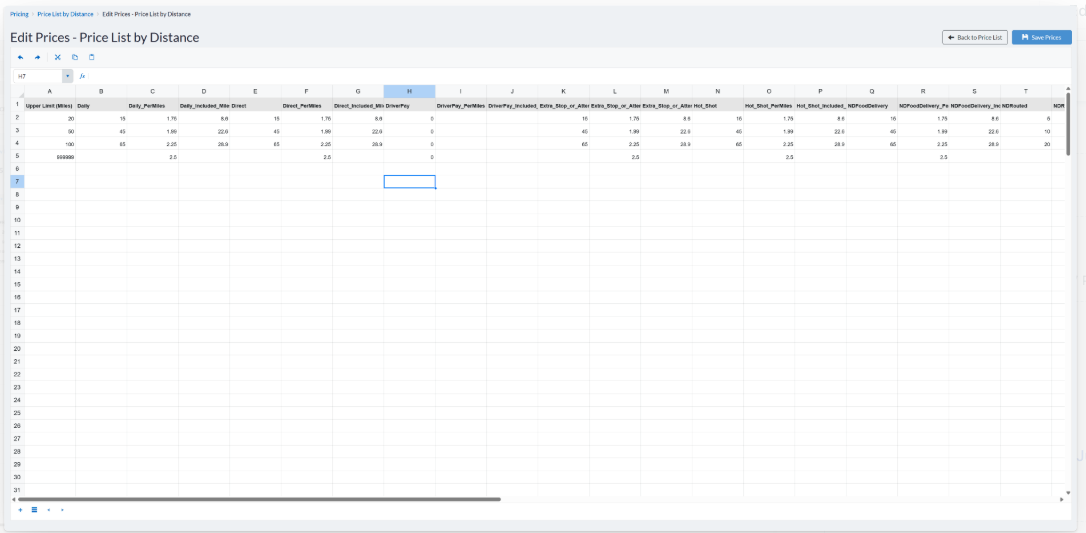Select row 7 header
This screenshot has width=1086, height=533.
[18, 181]
